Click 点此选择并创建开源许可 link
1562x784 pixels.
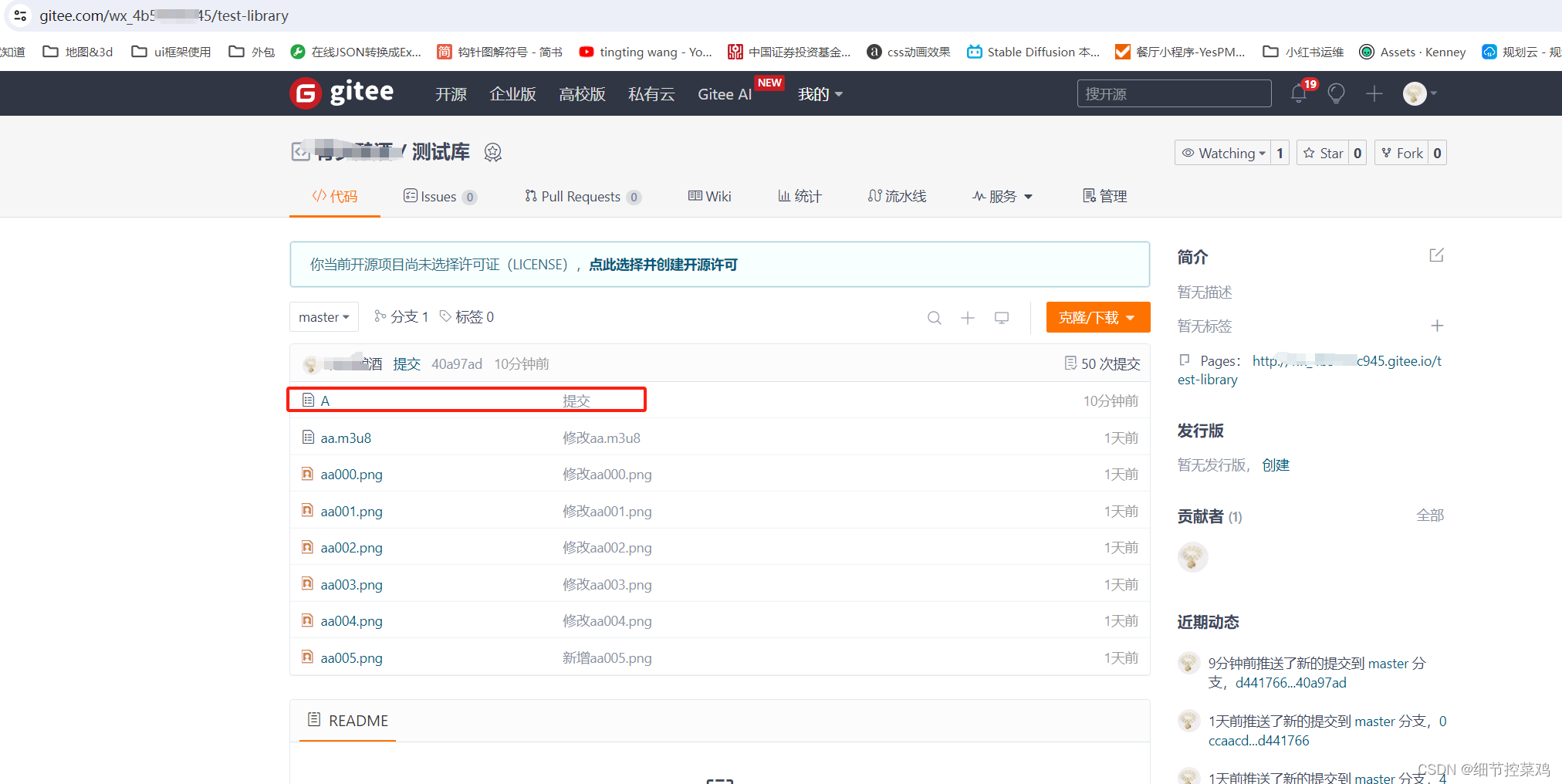pos(662,265)
